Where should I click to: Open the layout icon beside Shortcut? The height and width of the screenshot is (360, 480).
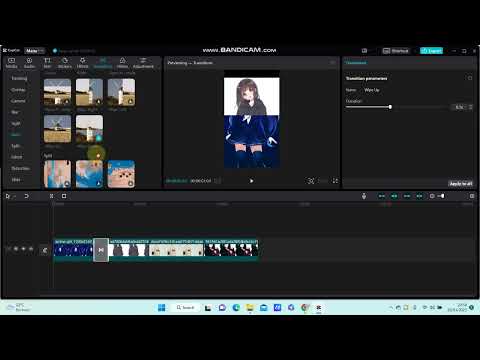click(x=364, y=51)
